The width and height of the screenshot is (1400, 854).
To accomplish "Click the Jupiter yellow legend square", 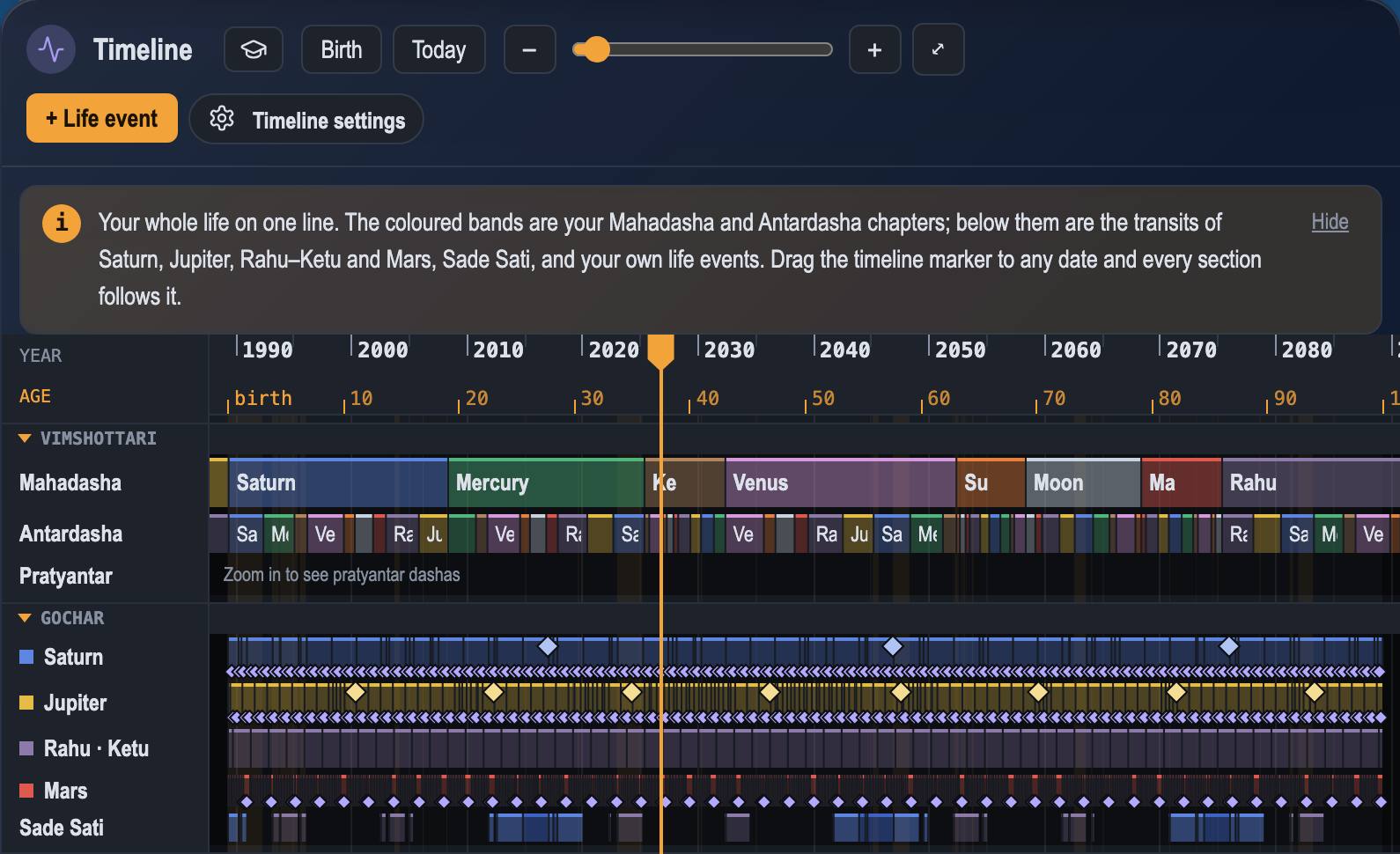I will click(x=26, y=703).
